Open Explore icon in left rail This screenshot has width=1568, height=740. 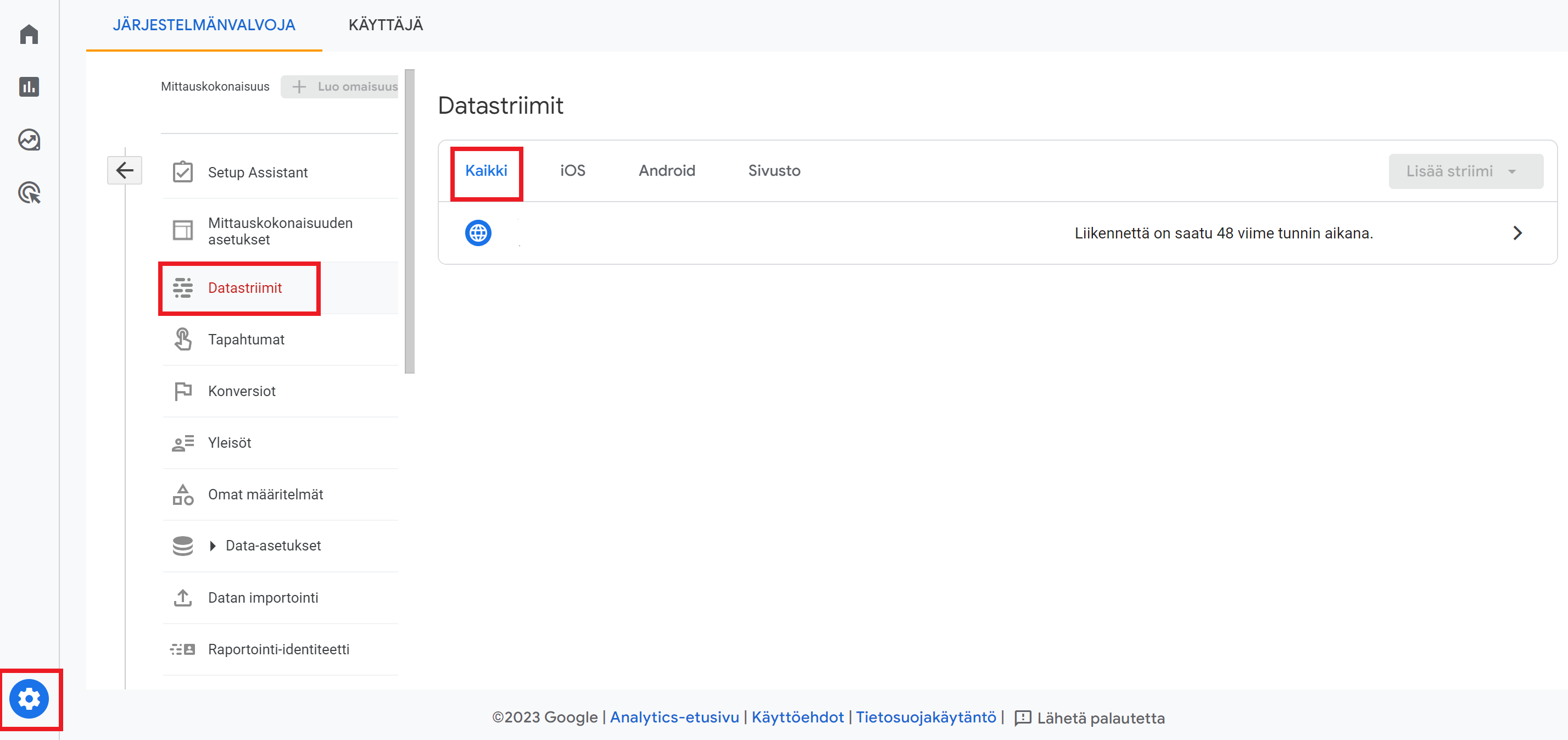29,140
